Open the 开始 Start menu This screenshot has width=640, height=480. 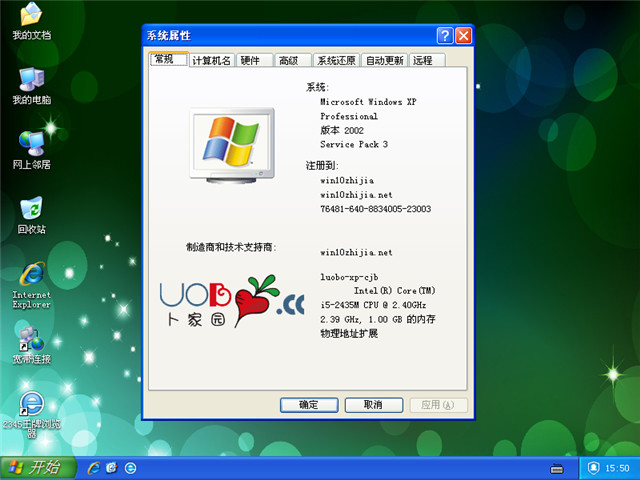point(38,468)
